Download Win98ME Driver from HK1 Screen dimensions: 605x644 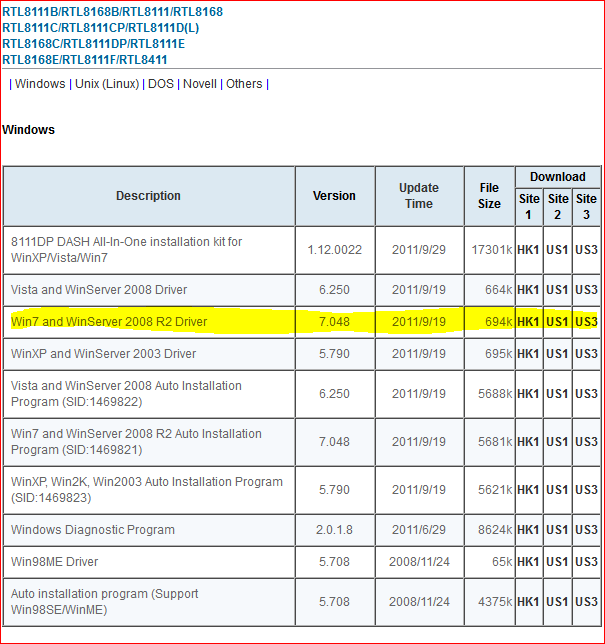528,561
